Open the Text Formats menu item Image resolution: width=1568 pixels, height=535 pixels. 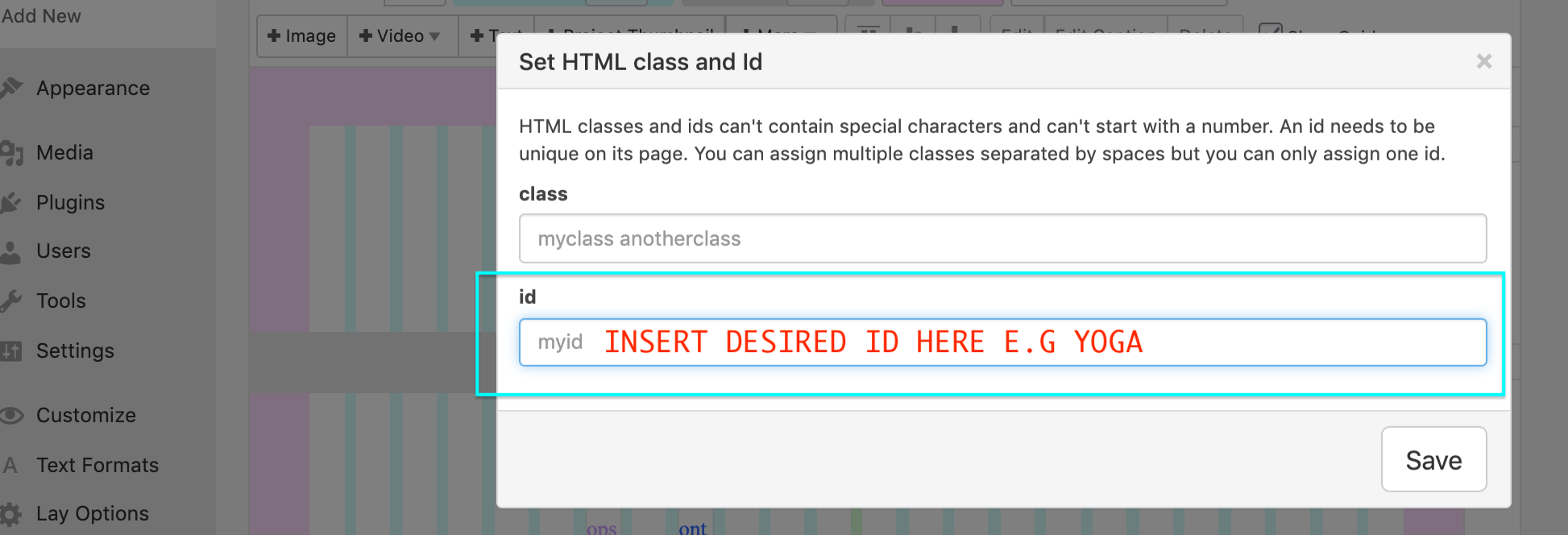coord(97,465)
